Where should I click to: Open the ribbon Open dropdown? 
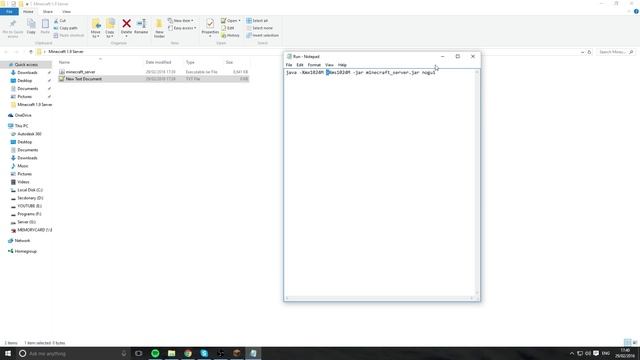coord(231,20)
